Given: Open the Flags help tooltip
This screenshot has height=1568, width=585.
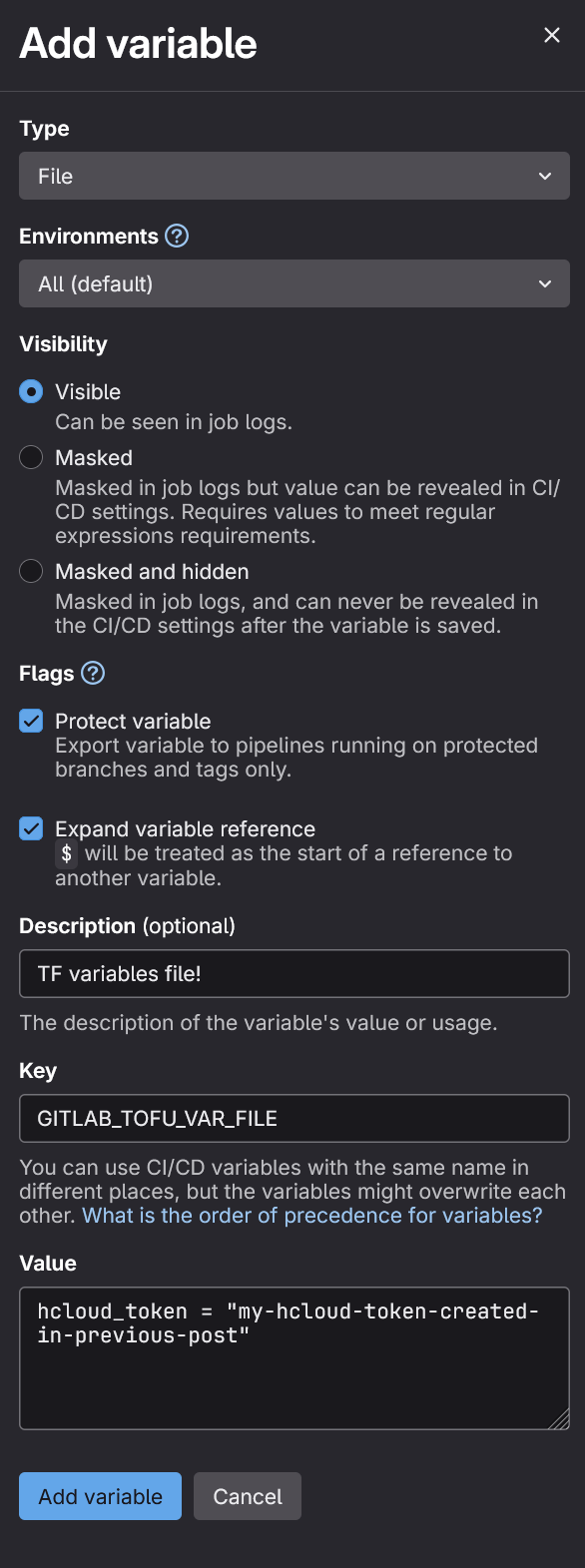Looking at the screenshot, I should tap(91, 674).
